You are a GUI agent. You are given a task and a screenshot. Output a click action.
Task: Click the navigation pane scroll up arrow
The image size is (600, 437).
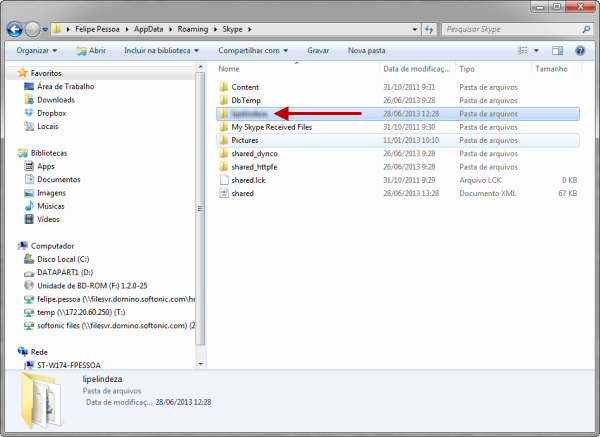201,67
